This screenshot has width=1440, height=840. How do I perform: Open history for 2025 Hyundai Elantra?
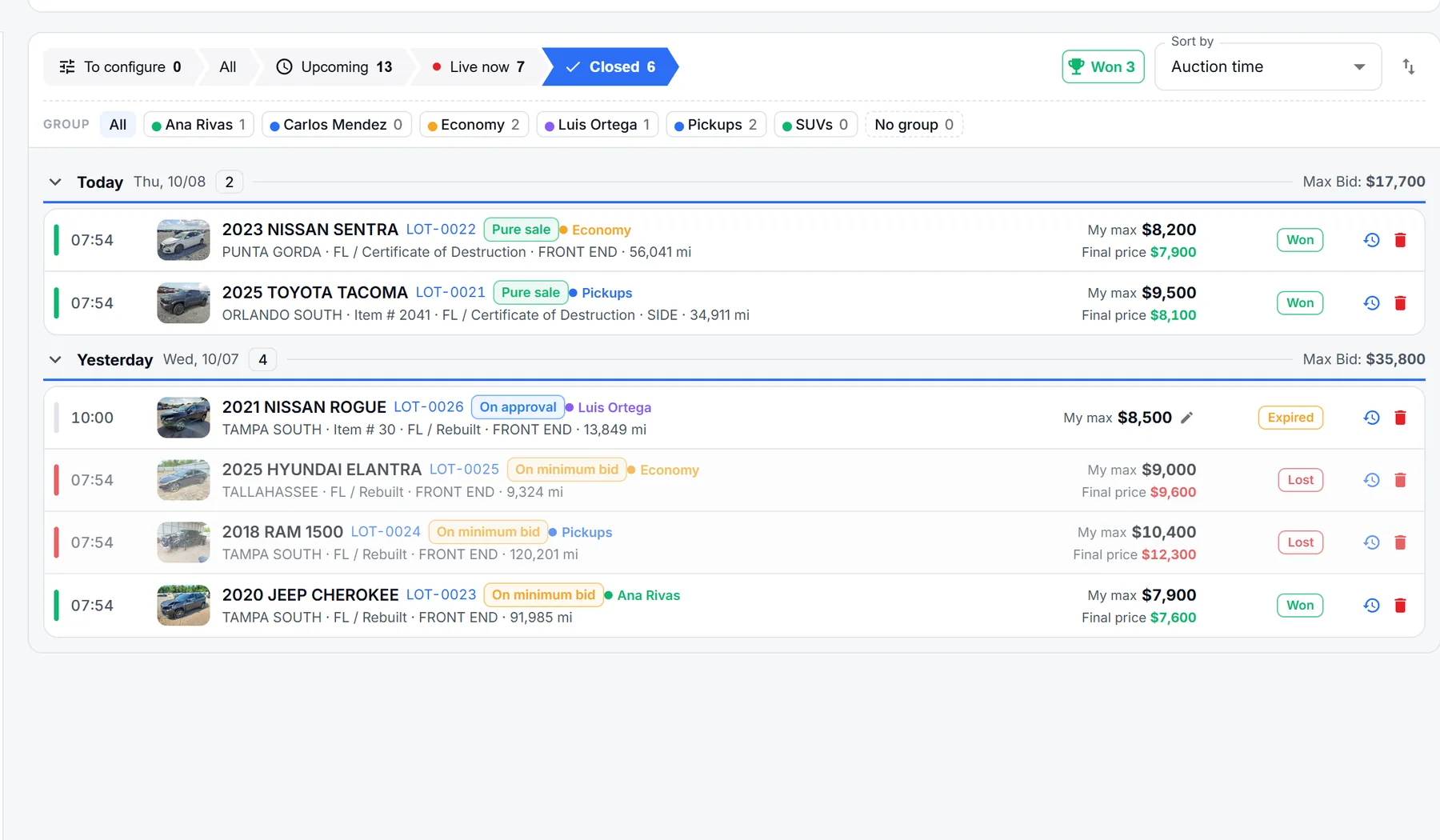(1371, 480)
